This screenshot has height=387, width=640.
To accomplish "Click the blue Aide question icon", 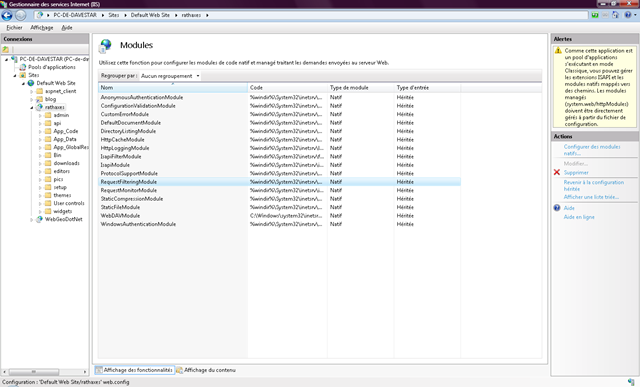I will point(557,208).
